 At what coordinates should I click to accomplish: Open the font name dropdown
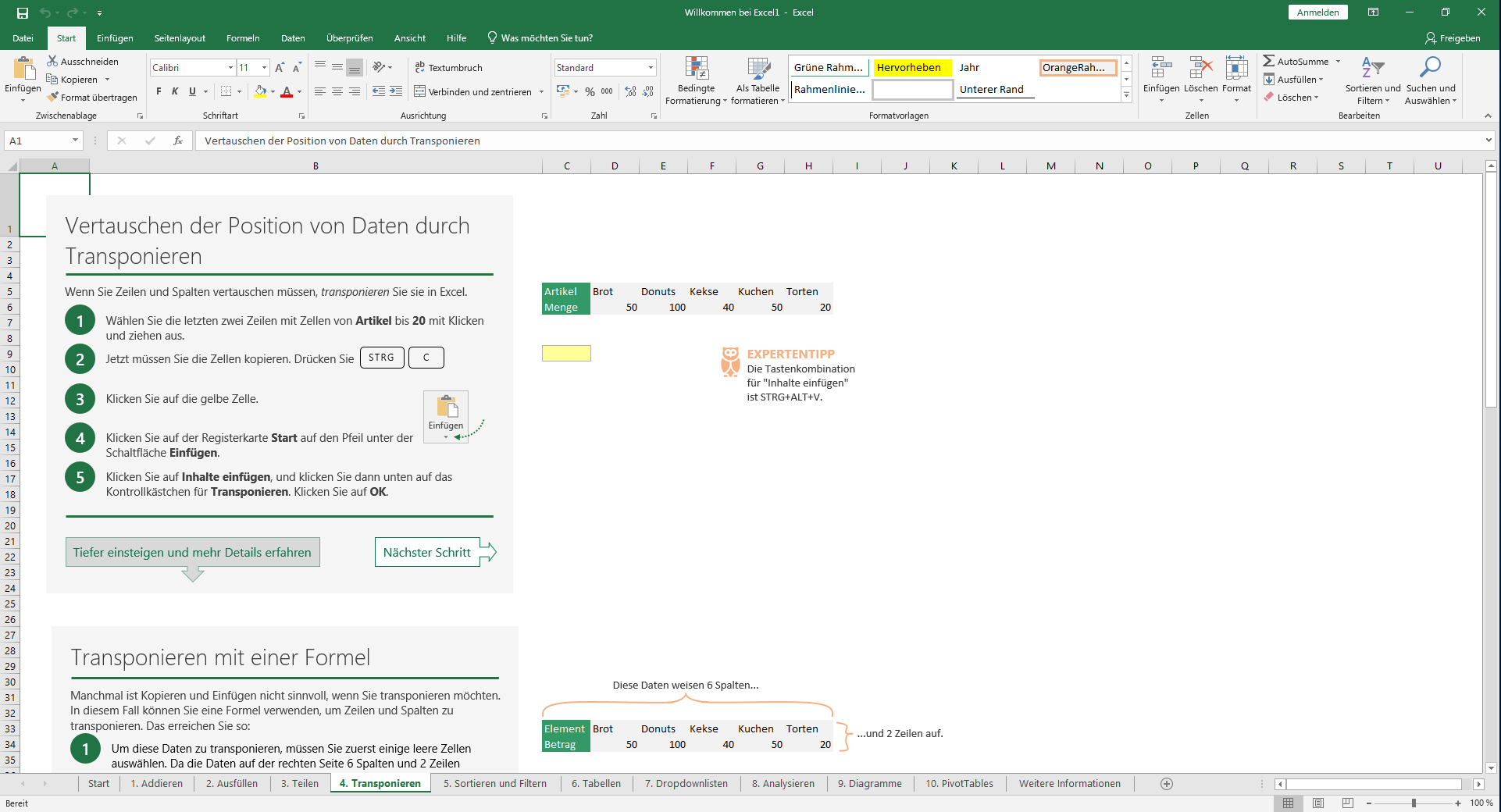point(230,67)
